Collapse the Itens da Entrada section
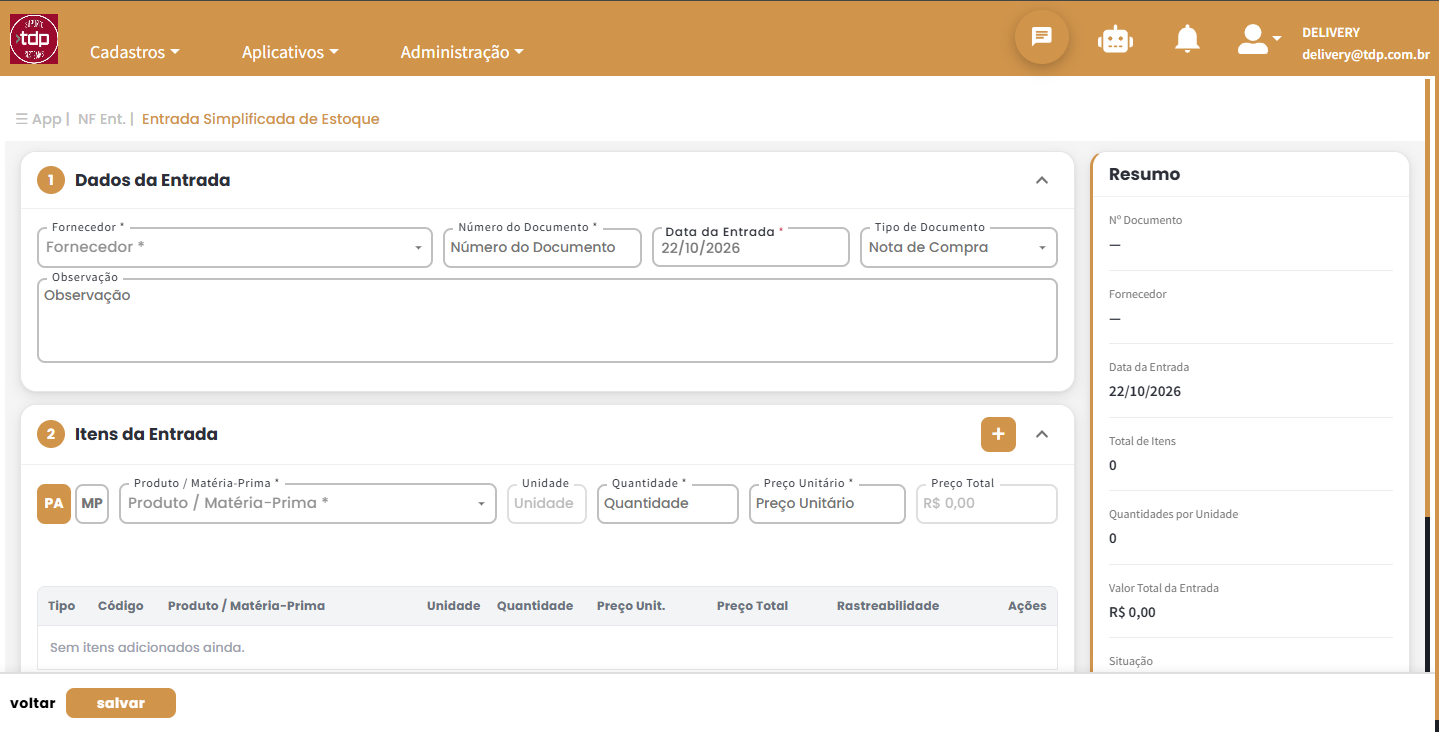Image resolution: width=1439 pixels, height=732 pixels. coord(1042,434)
